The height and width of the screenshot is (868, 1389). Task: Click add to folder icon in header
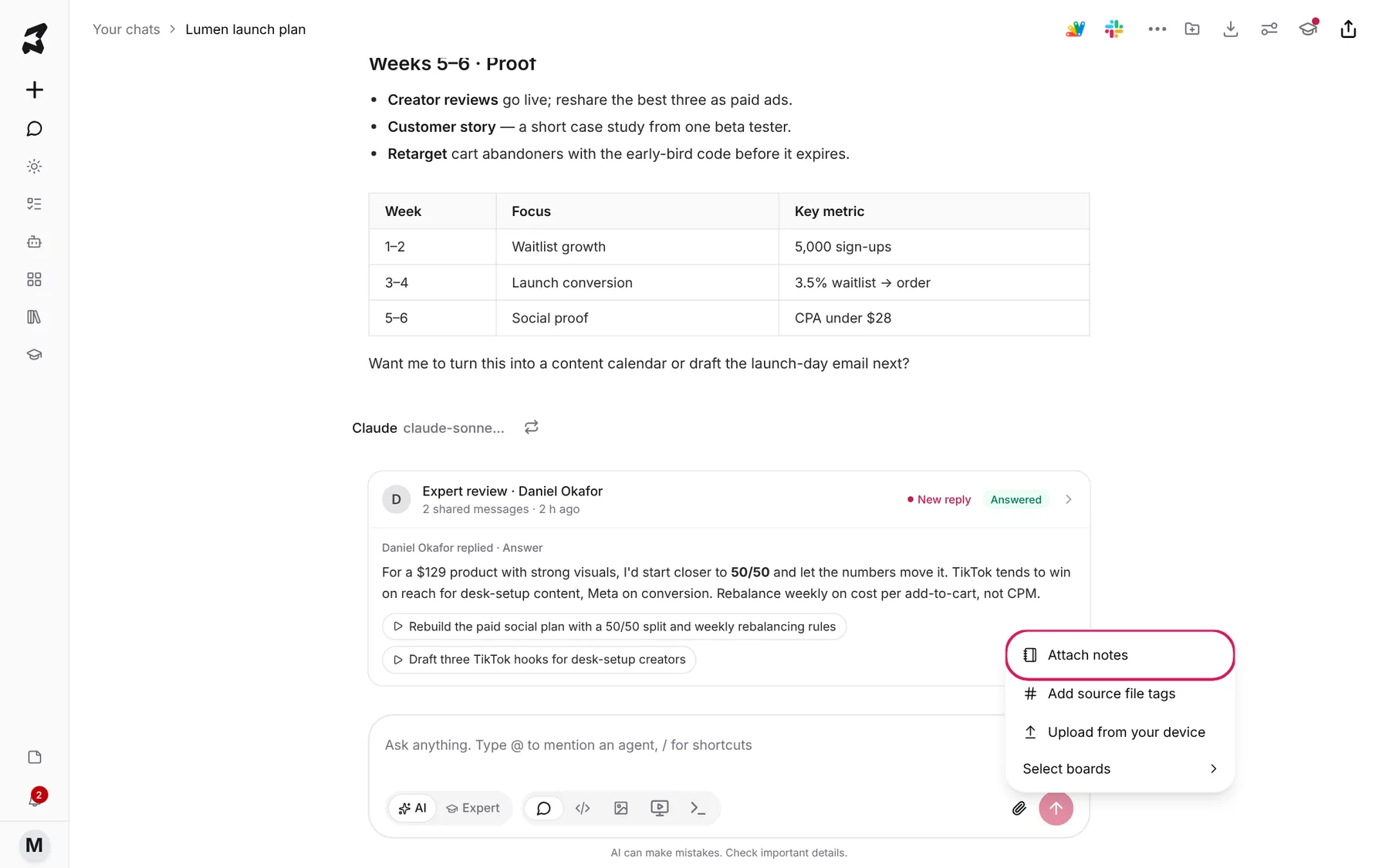tap(1192, 29)
